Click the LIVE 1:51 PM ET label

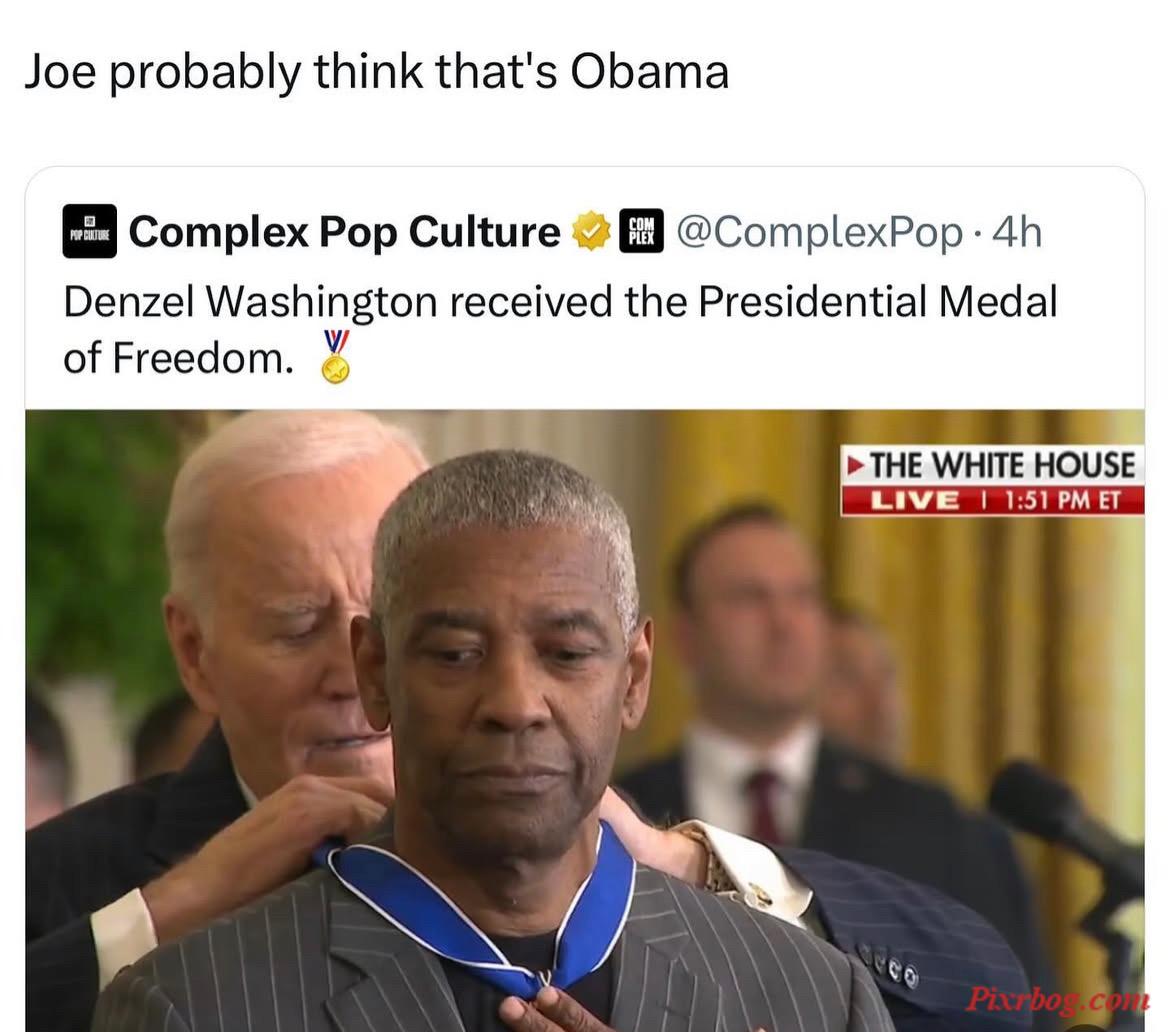(x=992, y=500)
